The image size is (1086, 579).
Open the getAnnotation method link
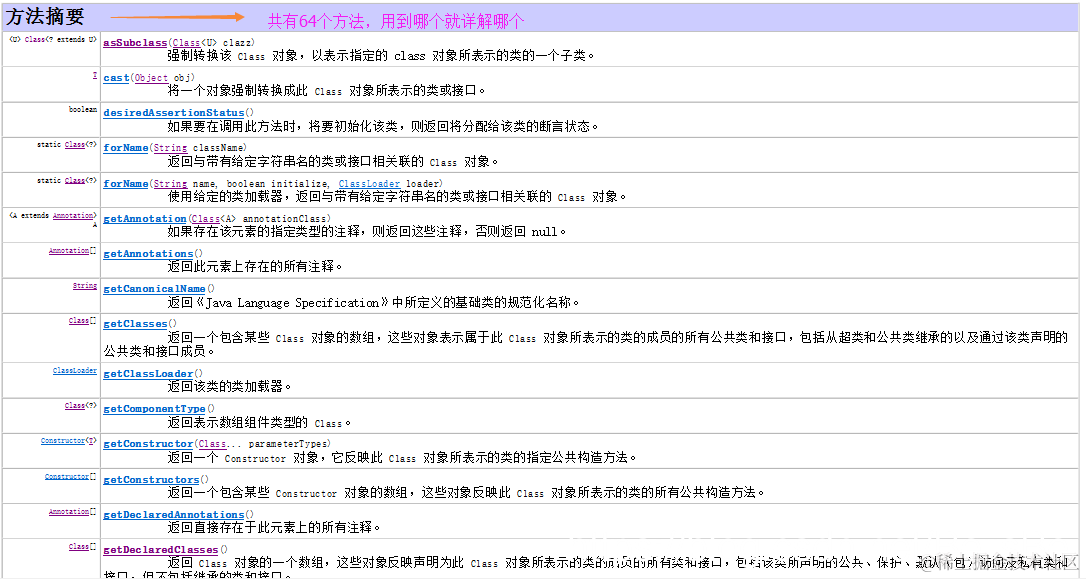click(x=145, y=219)
